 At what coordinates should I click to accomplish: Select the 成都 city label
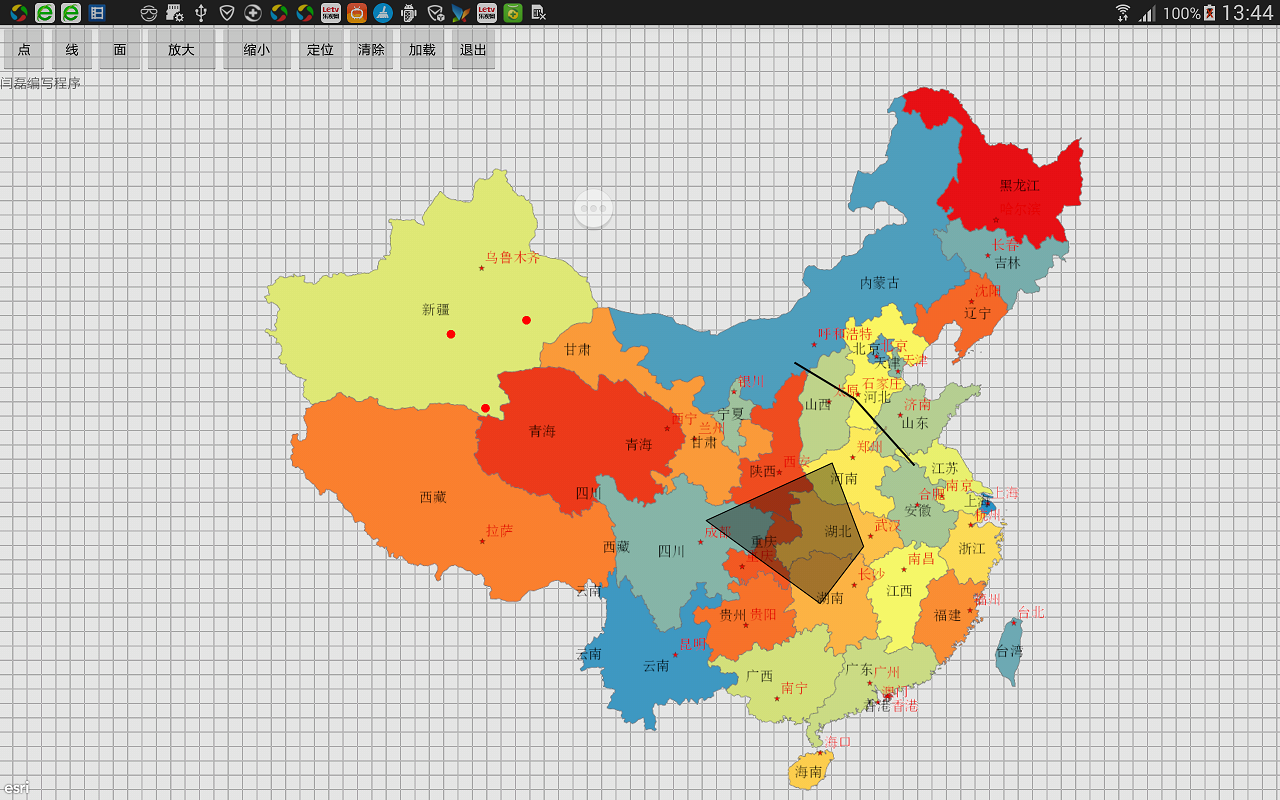point(718,532)
